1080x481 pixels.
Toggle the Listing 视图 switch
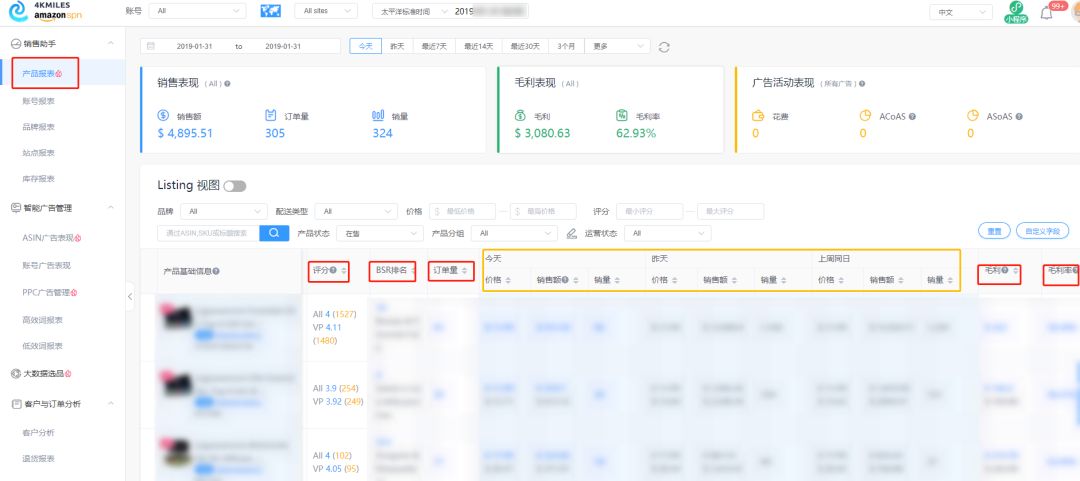(235, 186)
